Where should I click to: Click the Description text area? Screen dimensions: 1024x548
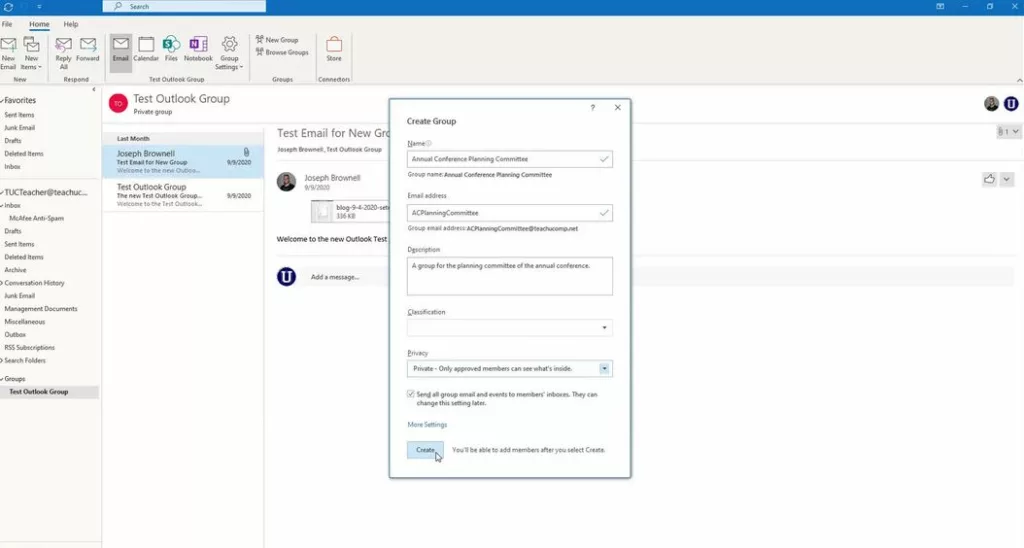coord(509,276)
